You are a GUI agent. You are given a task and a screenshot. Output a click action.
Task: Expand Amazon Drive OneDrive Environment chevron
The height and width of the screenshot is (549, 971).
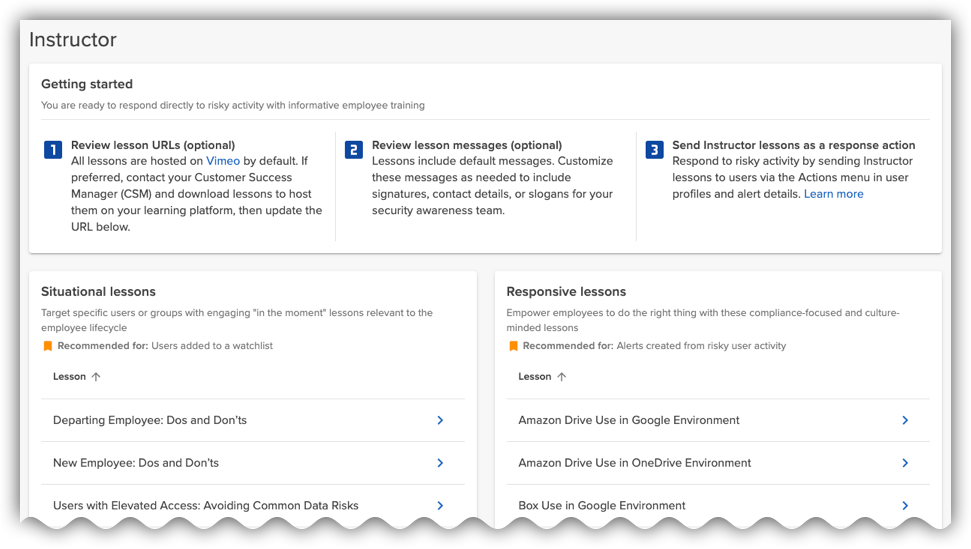(905, 463)
